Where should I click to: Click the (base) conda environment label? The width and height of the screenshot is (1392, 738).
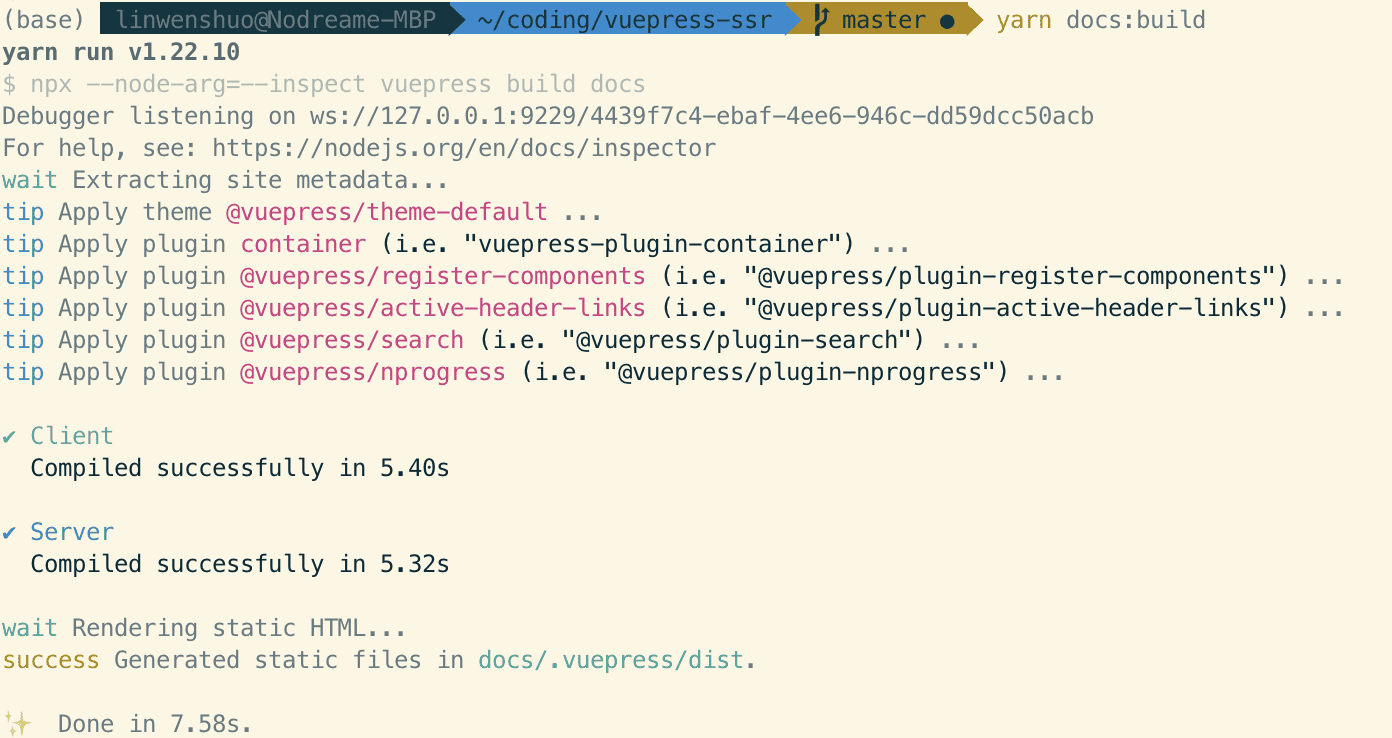click(44, 20)
